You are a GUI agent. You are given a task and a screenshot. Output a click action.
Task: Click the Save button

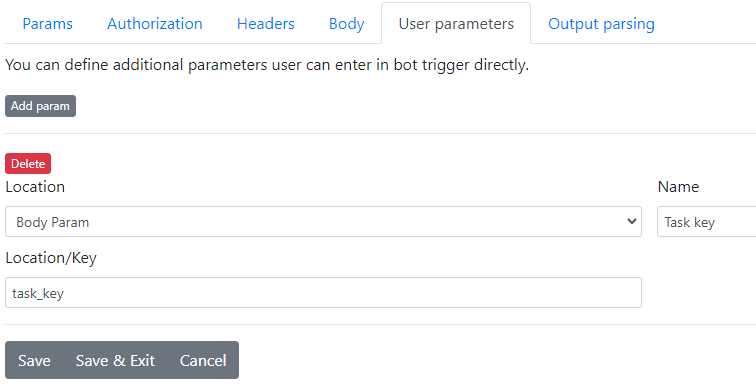coord(34,360)
